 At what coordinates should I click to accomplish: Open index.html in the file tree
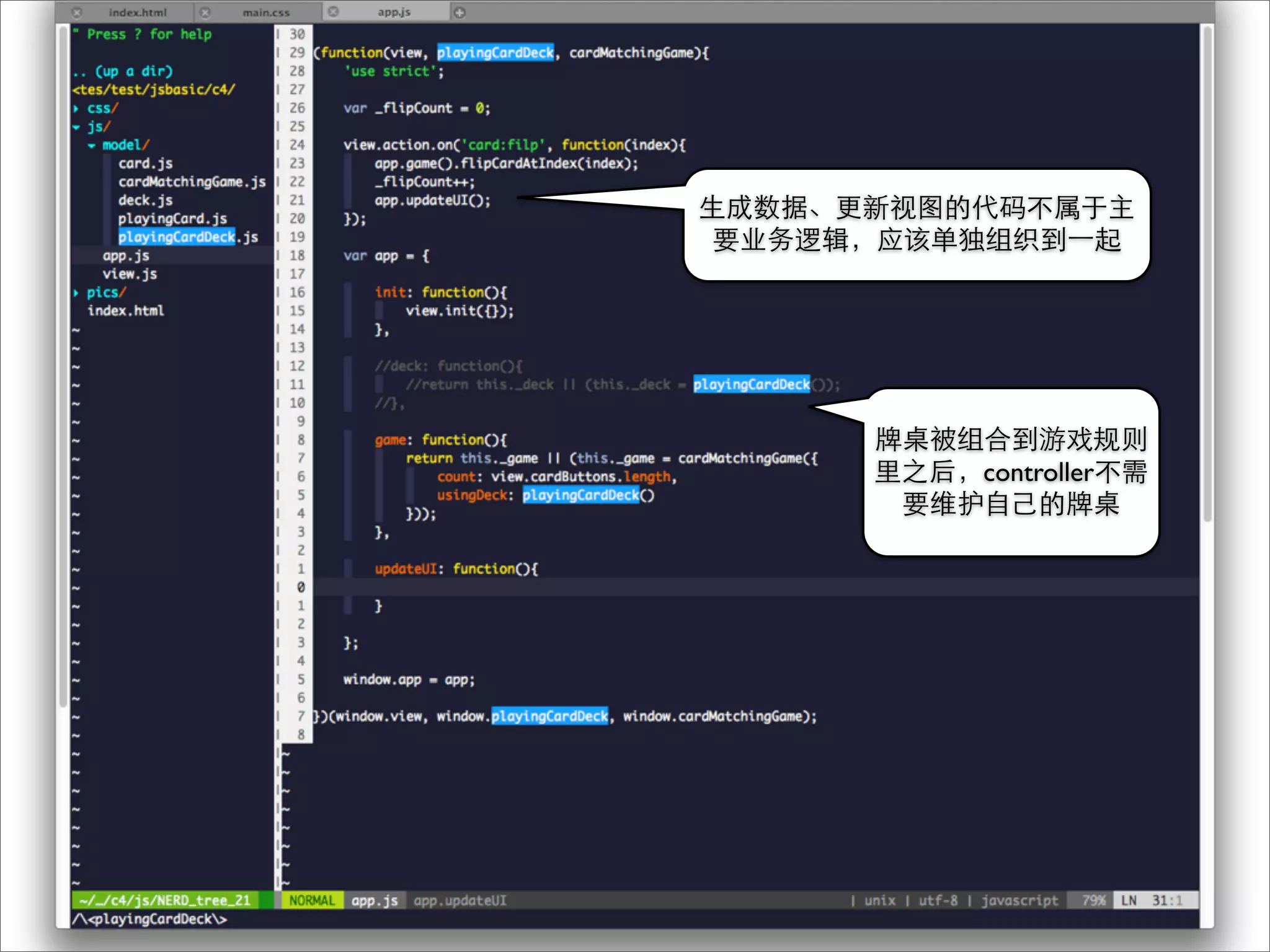click(x=126, y=311)
